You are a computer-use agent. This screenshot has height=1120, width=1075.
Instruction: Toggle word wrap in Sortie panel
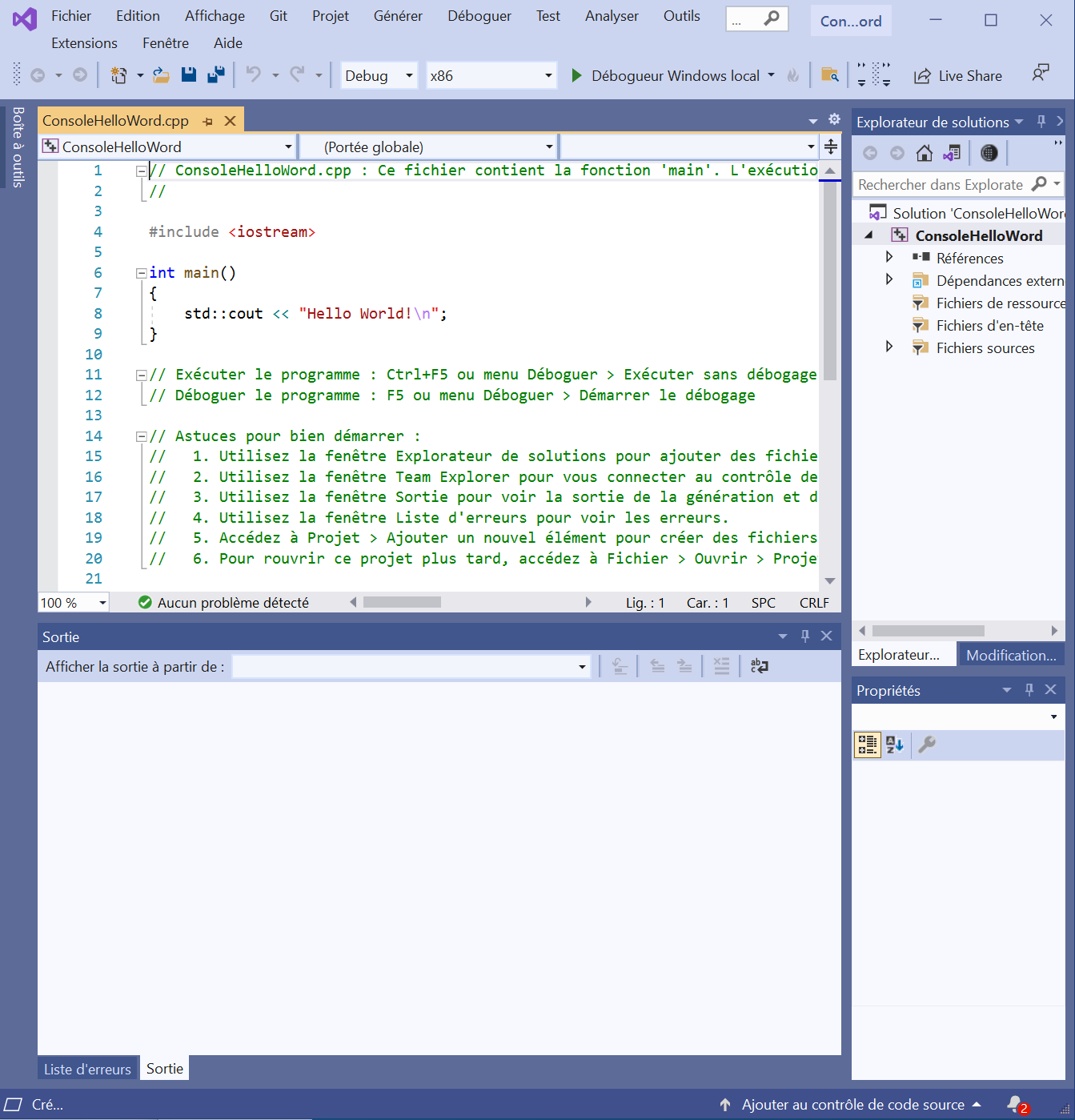coord(759,666)
